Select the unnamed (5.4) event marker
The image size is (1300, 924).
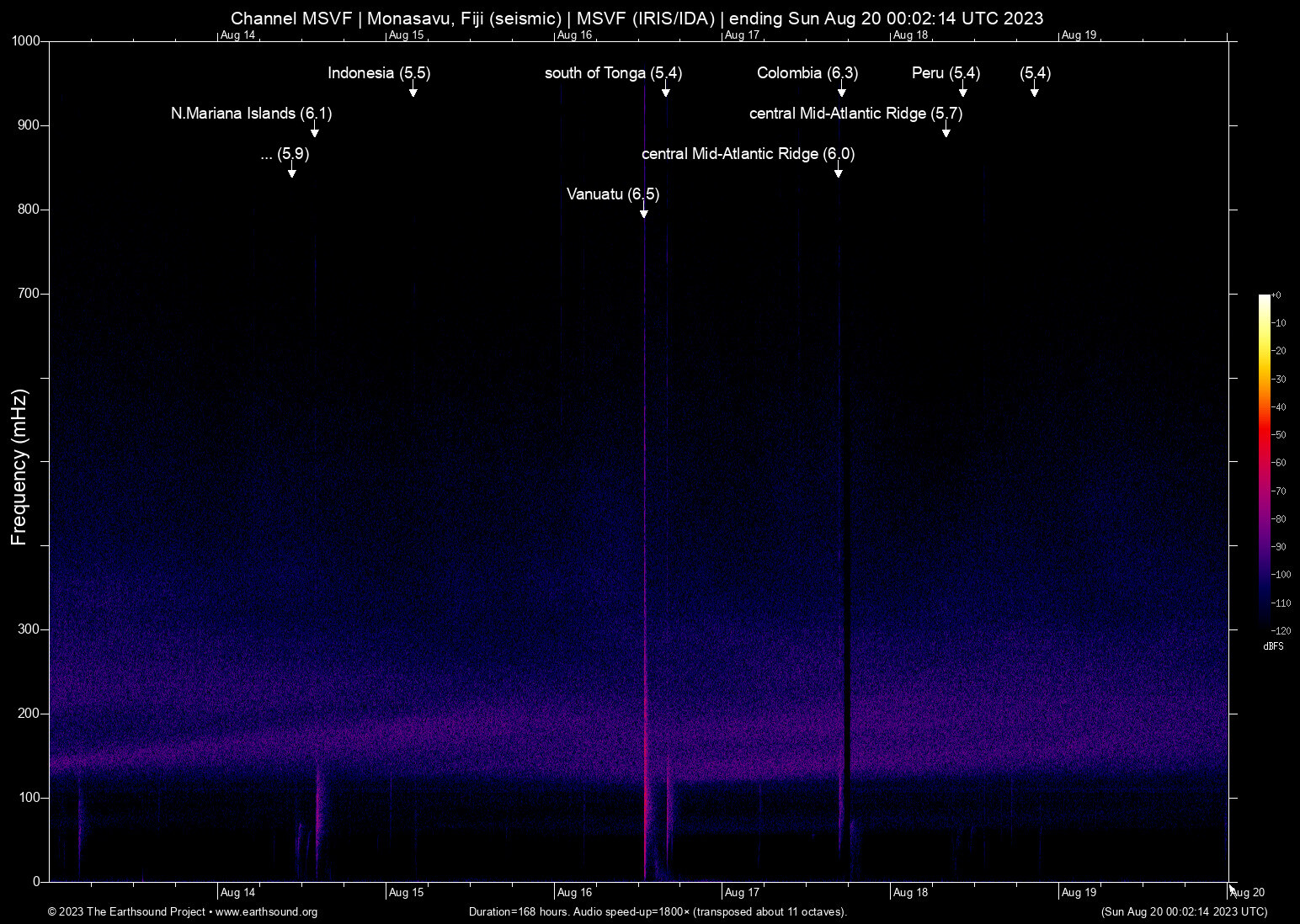(1035, 94)
